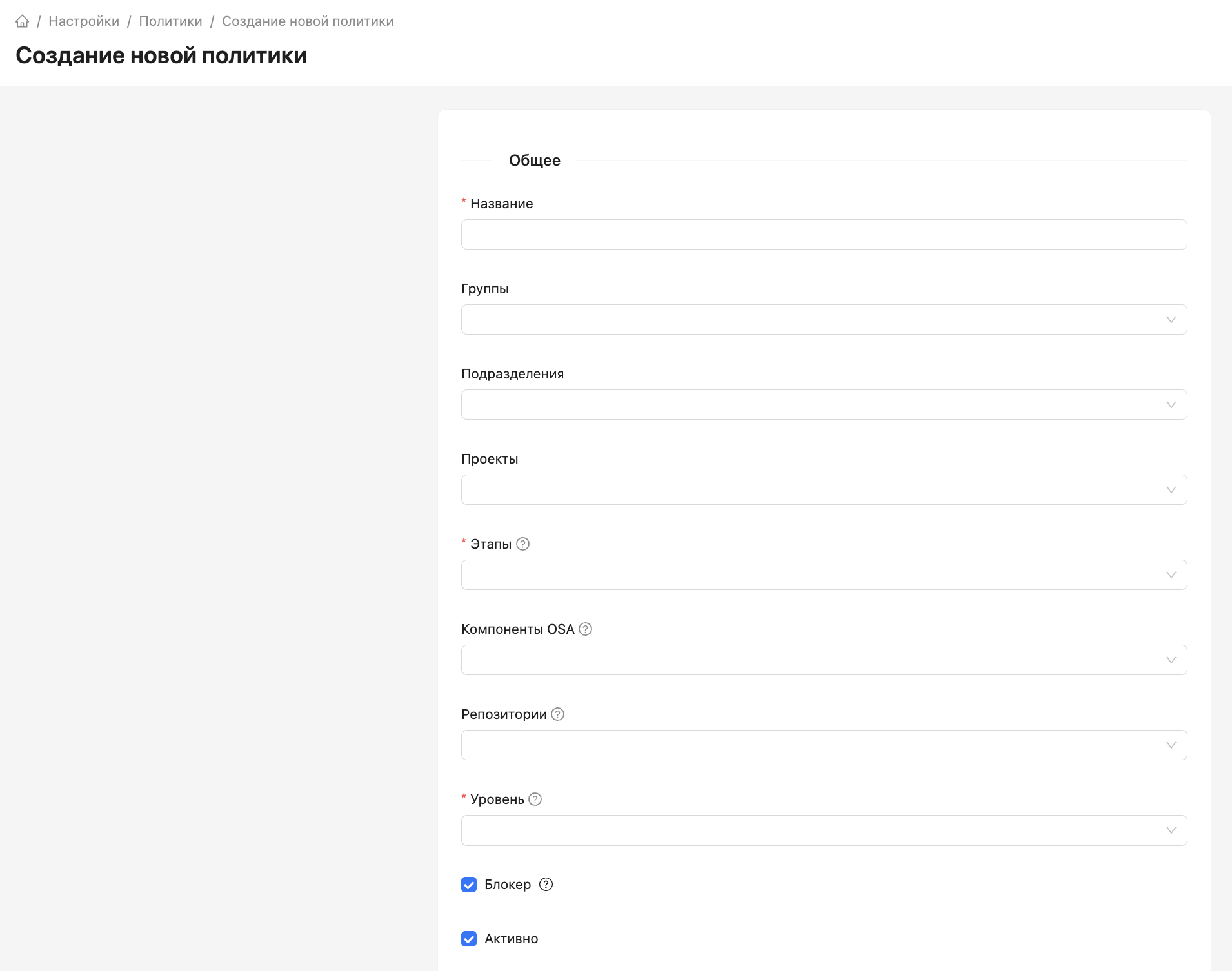Click the Блокер checkbox label text
The height and width of the screenshot is (971, 1232).
(x=508, y=884)
